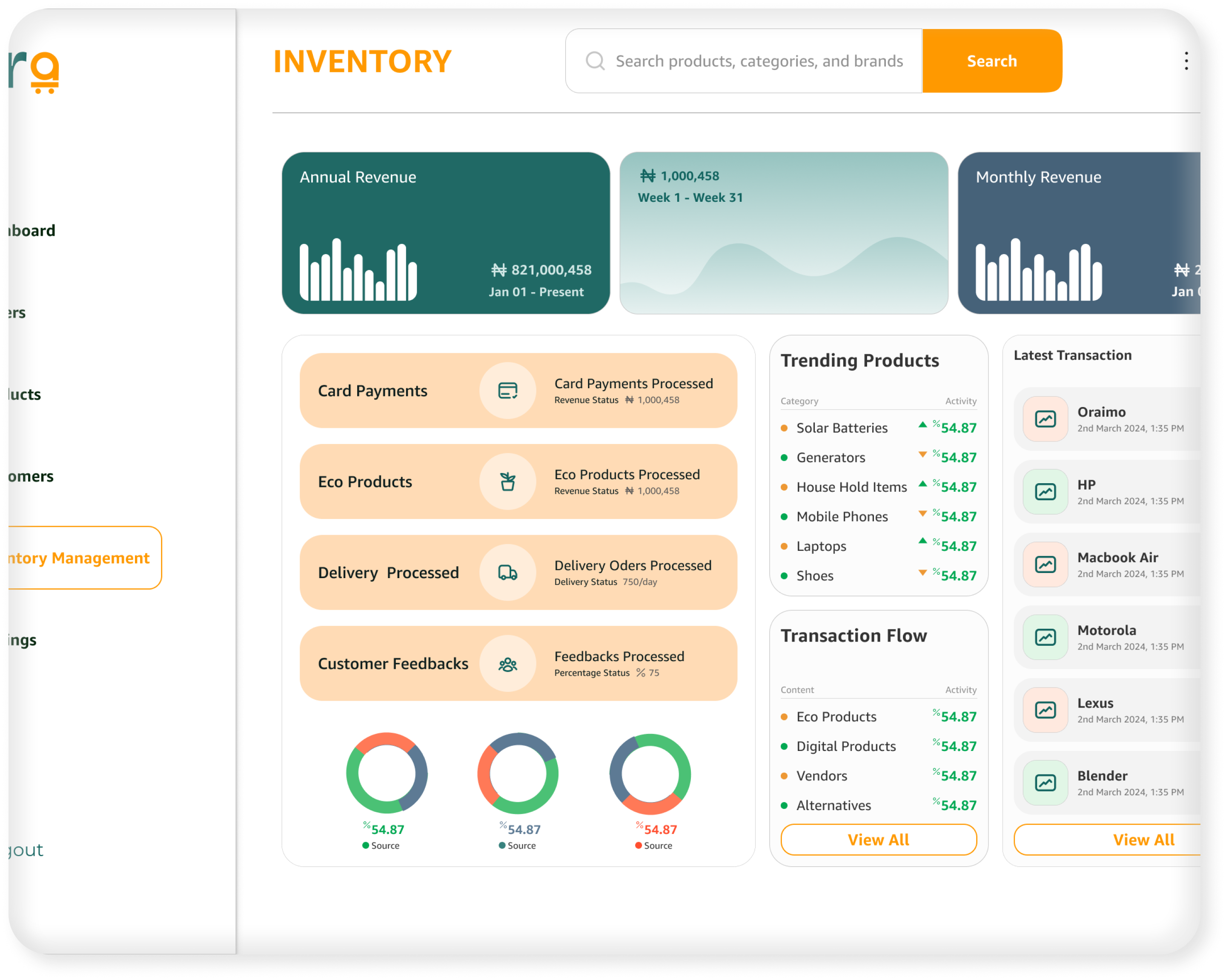1226x980 pixels.
Task: Click the Customer Feedbacks people icon
Action: point(507,664)
